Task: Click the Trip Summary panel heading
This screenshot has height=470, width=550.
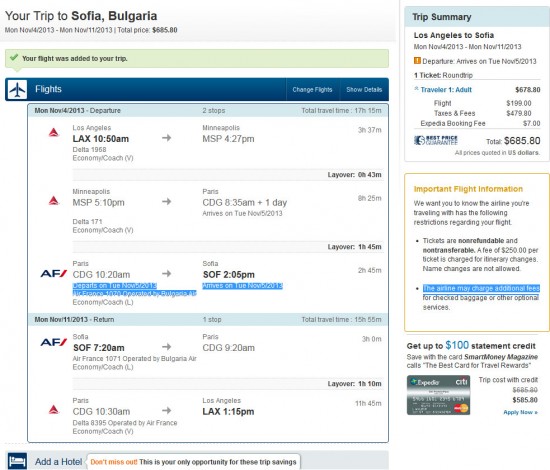Action: [x=442, y=17]
